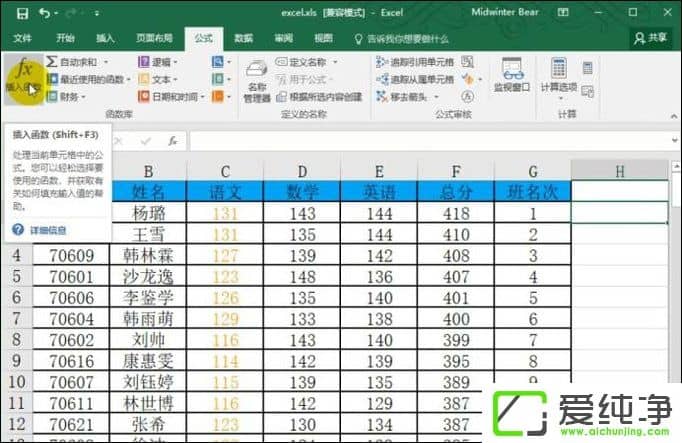This screenshot has height=443, width=682.
Task: Open Date and Time functions
Action: pos(171,97)
